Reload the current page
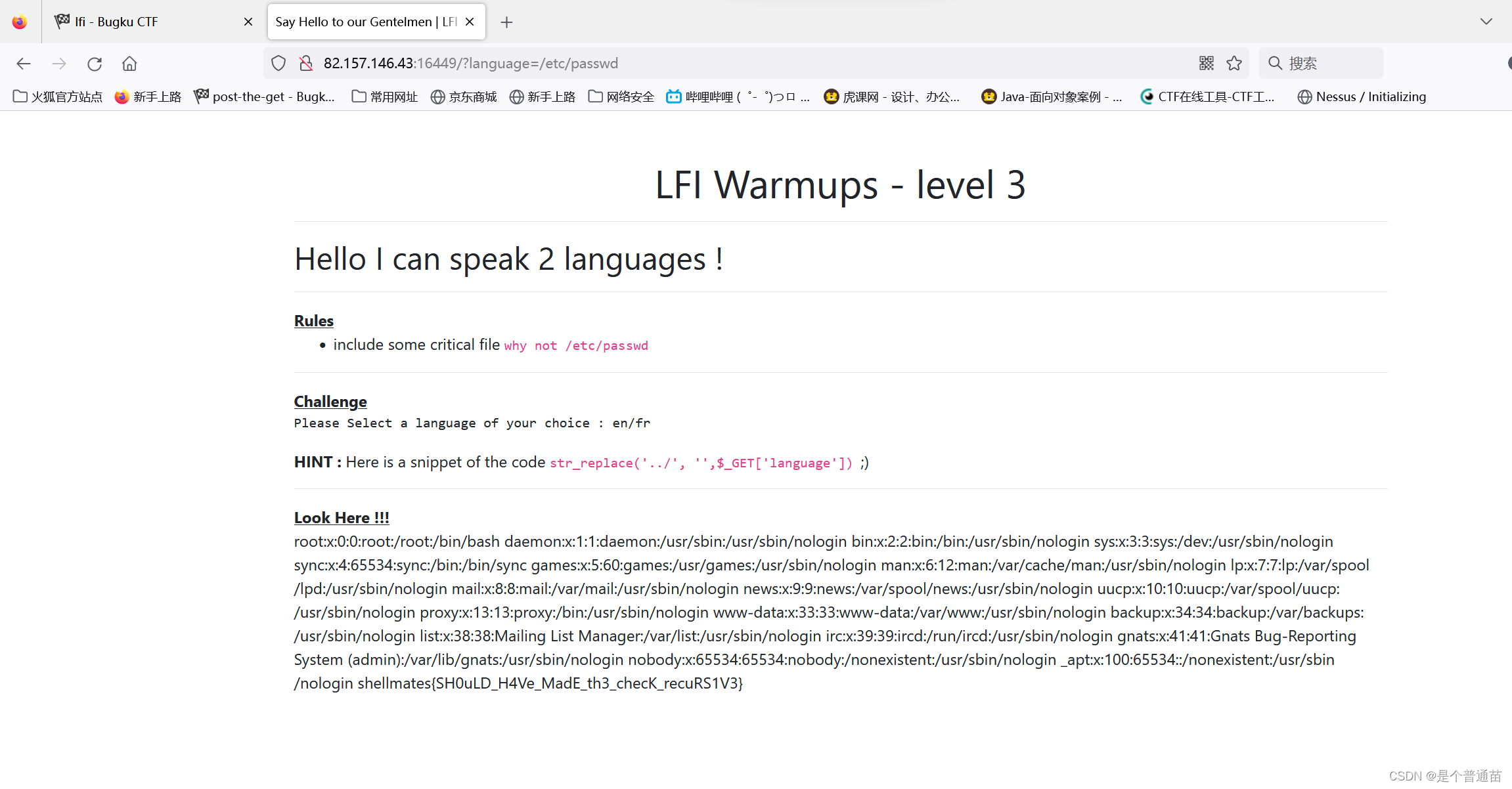The width and height of the screenshot is (1512, 789). [x=94, y=63]
